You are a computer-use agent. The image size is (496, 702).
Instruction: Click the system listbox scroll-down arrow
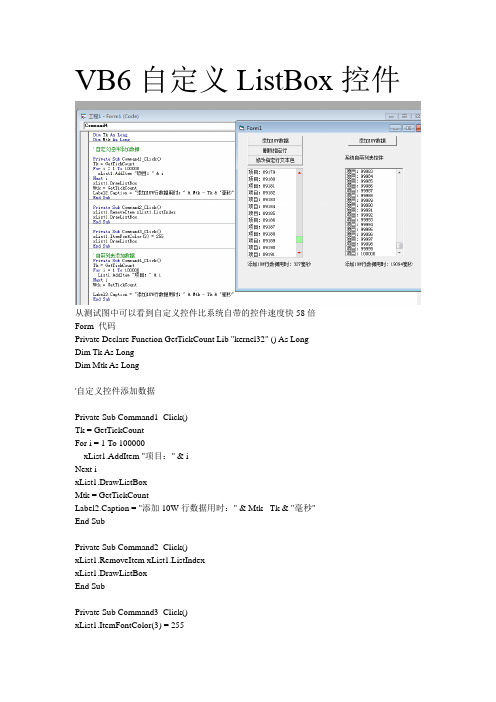click(x=399, y=253)
